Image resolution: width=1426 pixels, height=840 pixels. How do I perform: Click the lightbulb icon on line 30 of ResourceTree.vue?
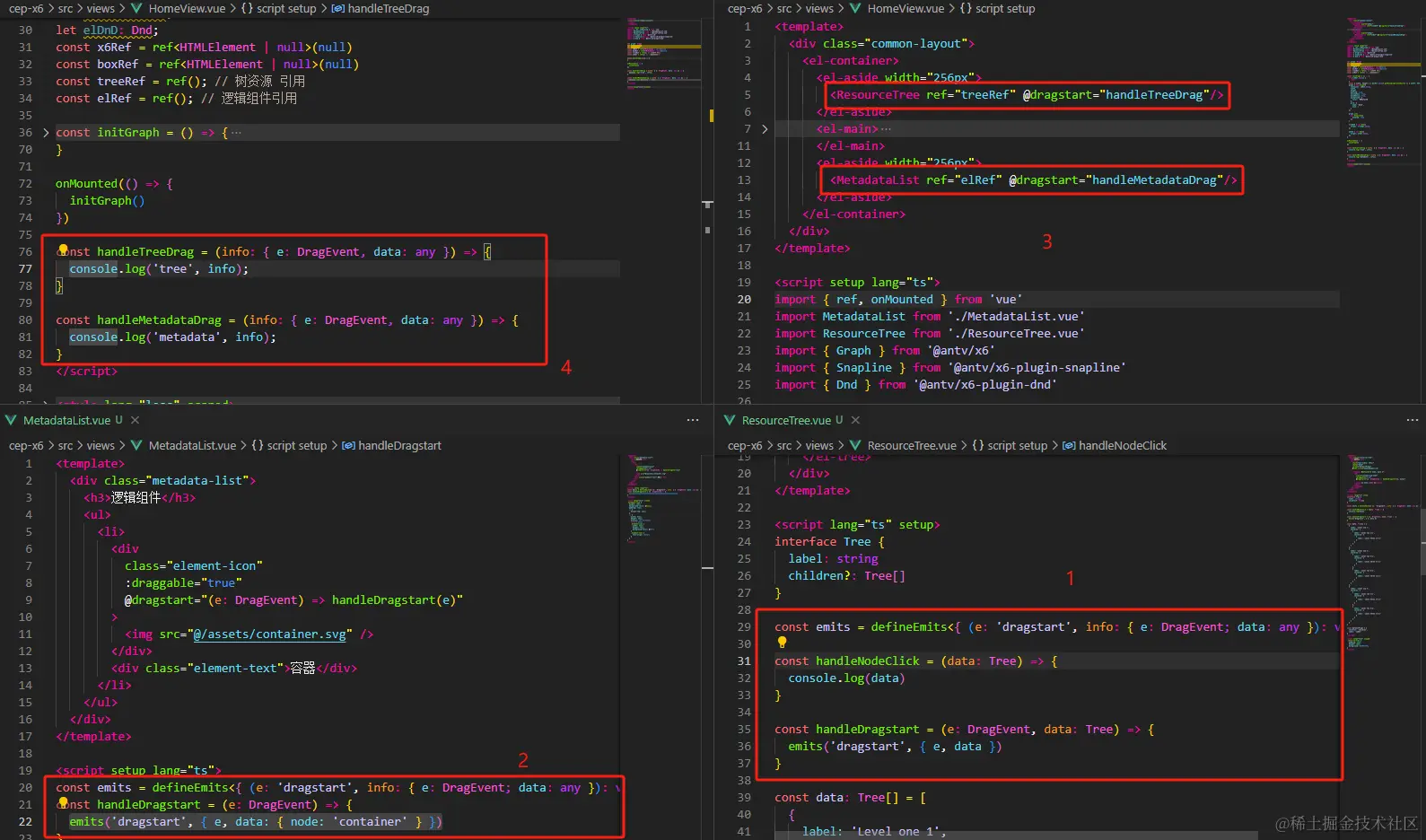pyautogui.click(x=782, y=643)
